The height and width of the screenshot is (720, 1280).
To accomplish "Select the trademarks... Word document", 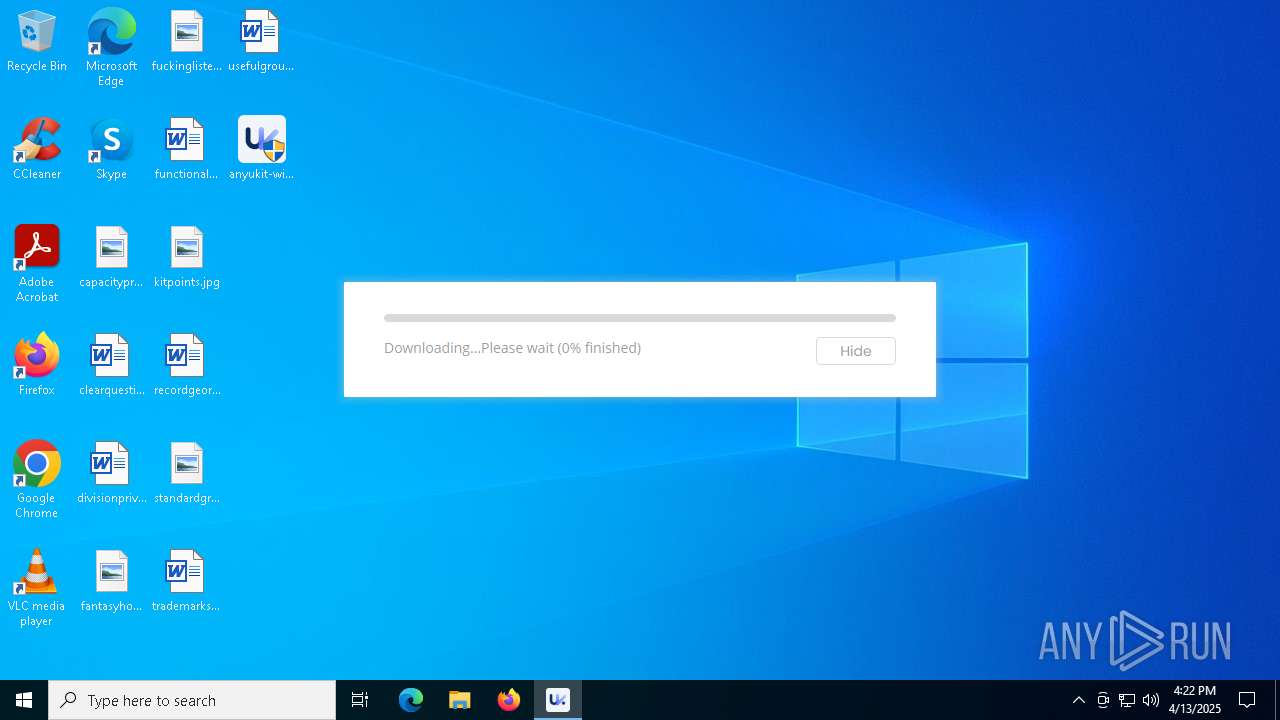I will click(x=186, y=581).
